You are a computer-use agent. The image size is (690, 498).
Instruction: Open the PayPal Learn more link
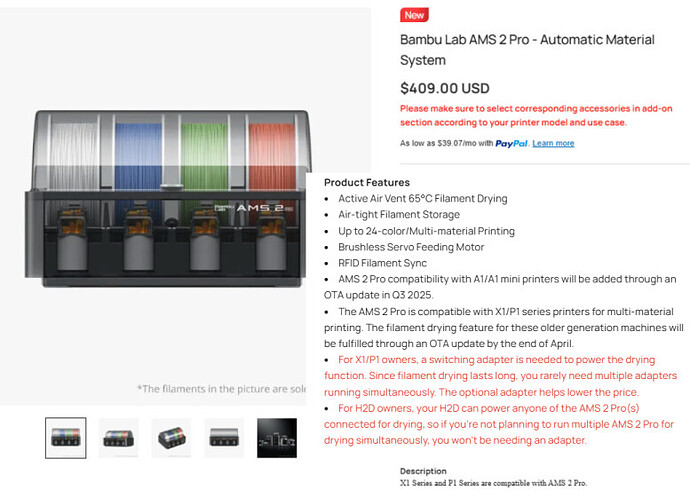tap(553, 143)
